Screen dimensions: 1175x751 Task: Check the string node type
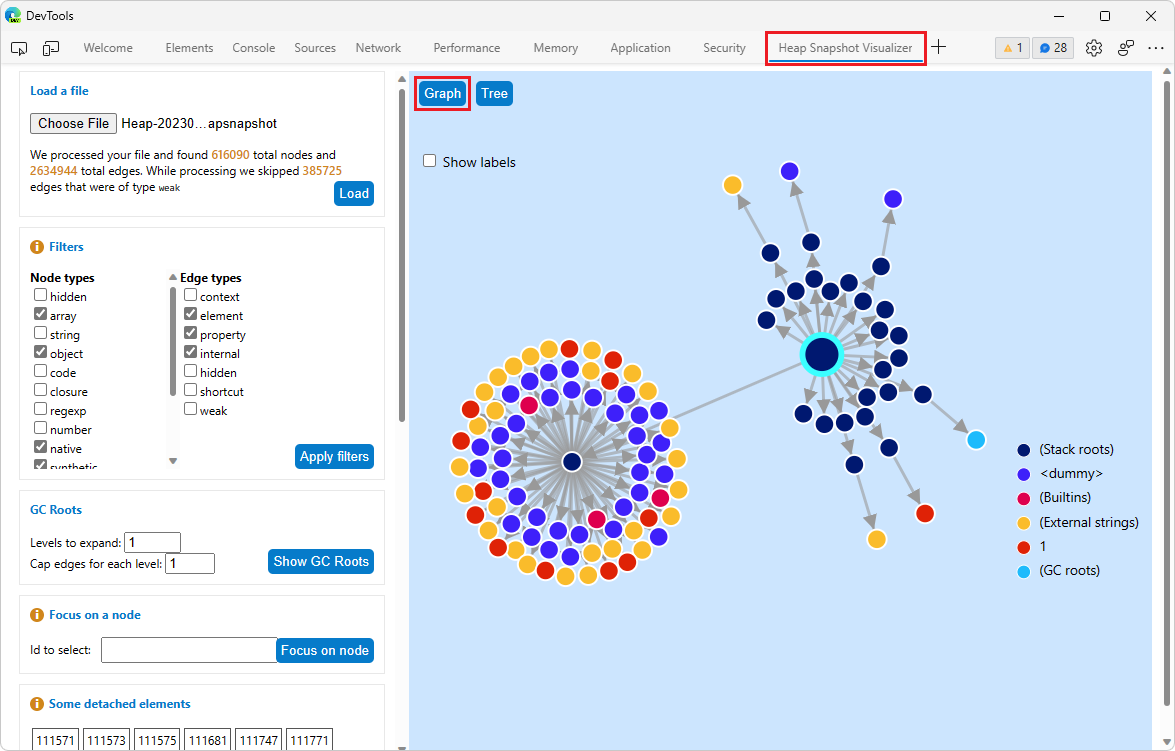(40, 333)
